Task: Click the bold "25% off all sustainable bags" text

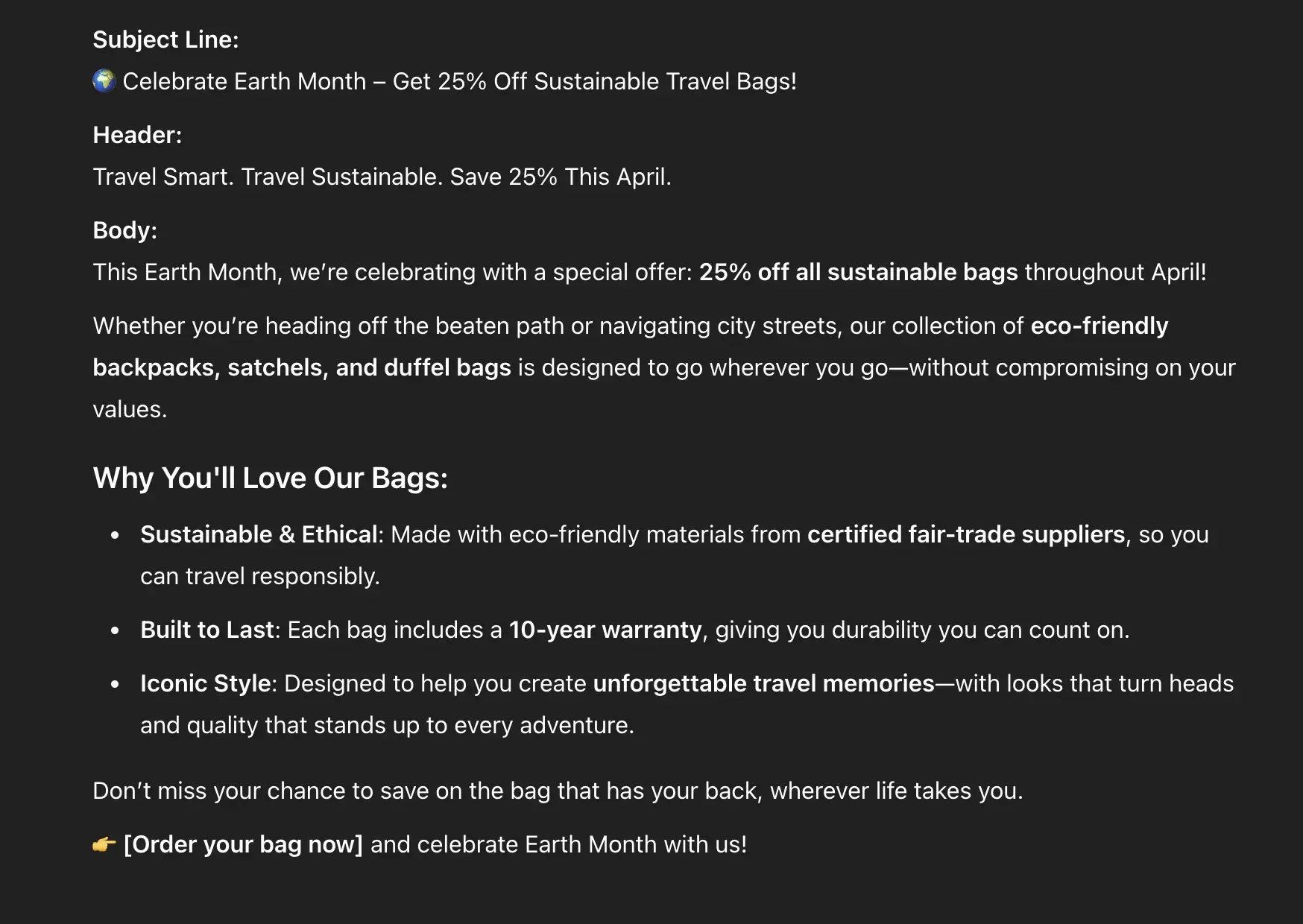Action: coord(858,272)
